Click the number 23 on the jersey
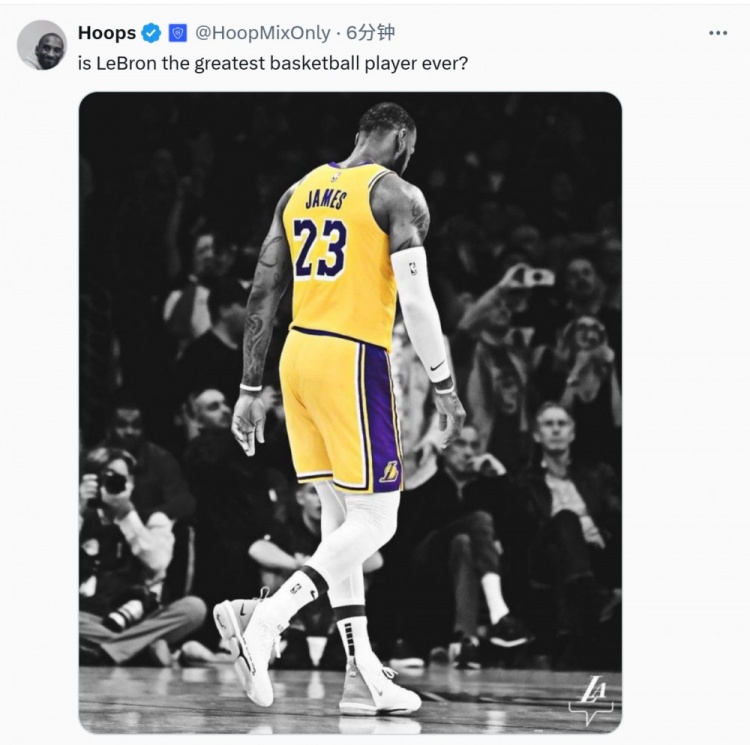Image resolution: width=750 pixels, height=745 pixels. coord(320,248)
